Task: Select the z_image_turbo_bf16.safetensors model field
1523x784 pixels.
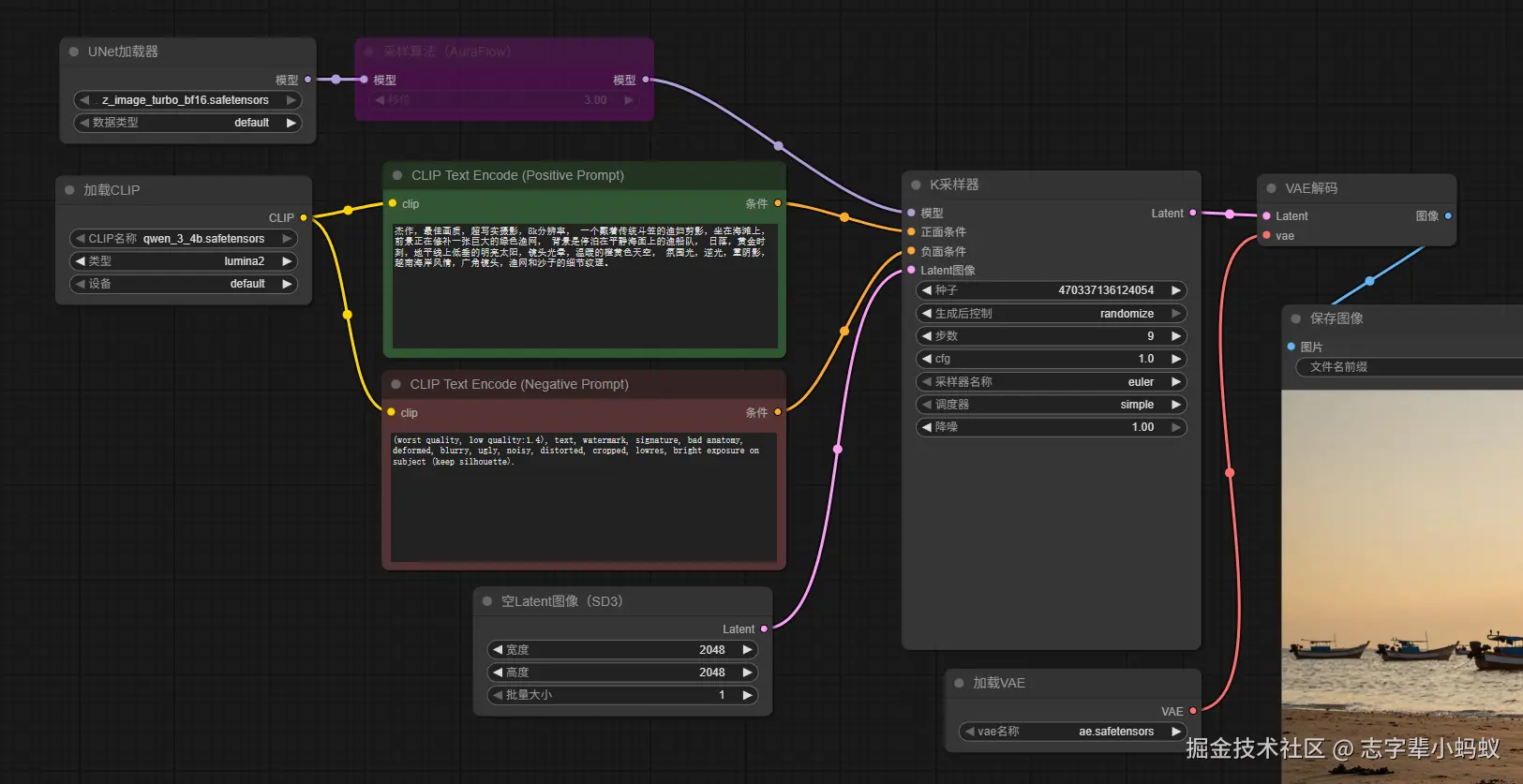Action: click(x=186, y=100)
